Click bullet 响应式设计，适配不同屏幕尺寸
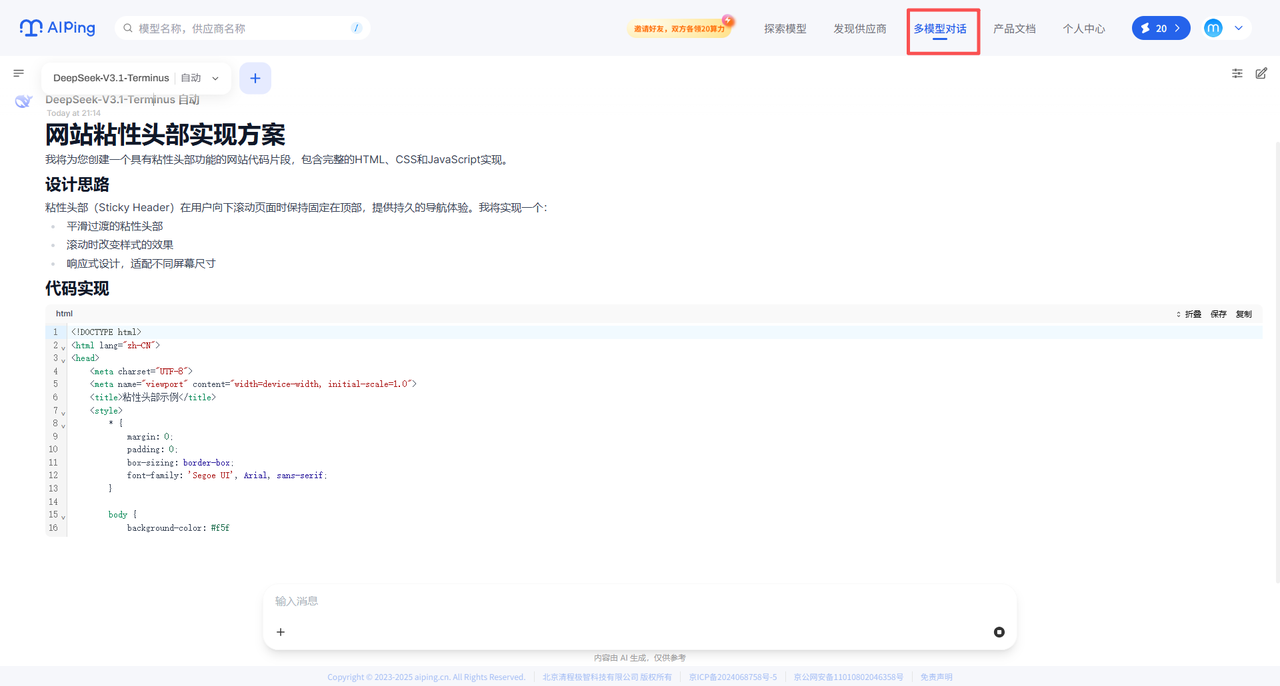This screenshot has height=686, width=1280. click(x=141, y=264)
